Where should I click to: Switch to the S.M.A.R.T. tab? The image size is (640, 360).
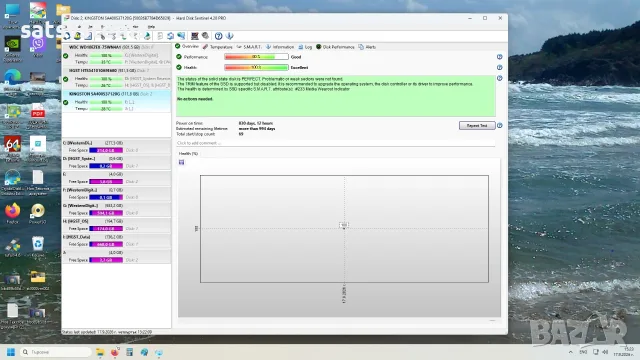pyautogui.click(x=249, y=47)
